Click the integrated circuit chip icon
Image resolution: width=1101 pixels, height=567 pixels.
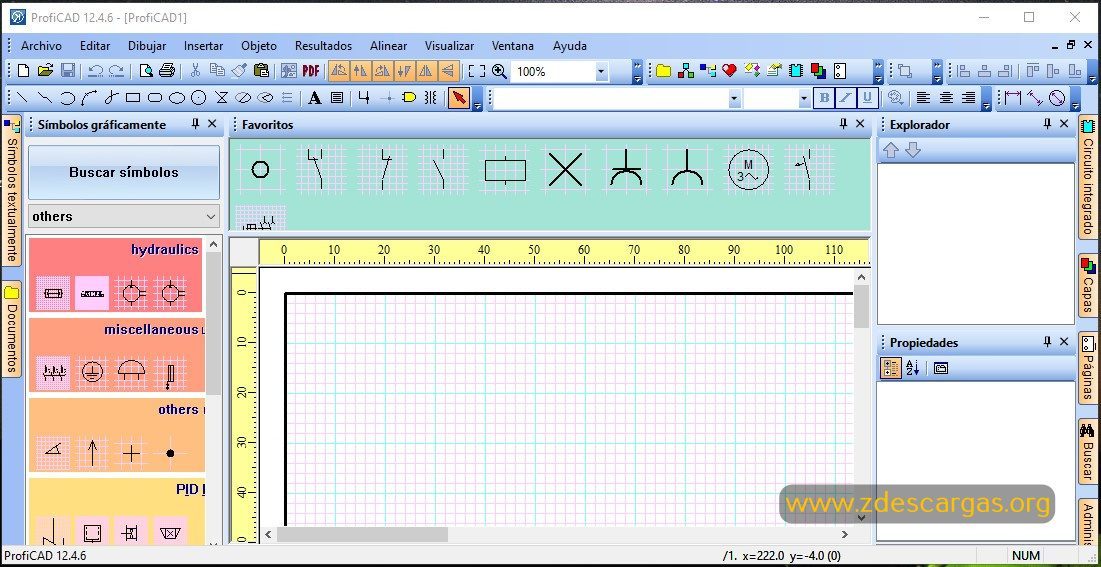click(795, 71)
